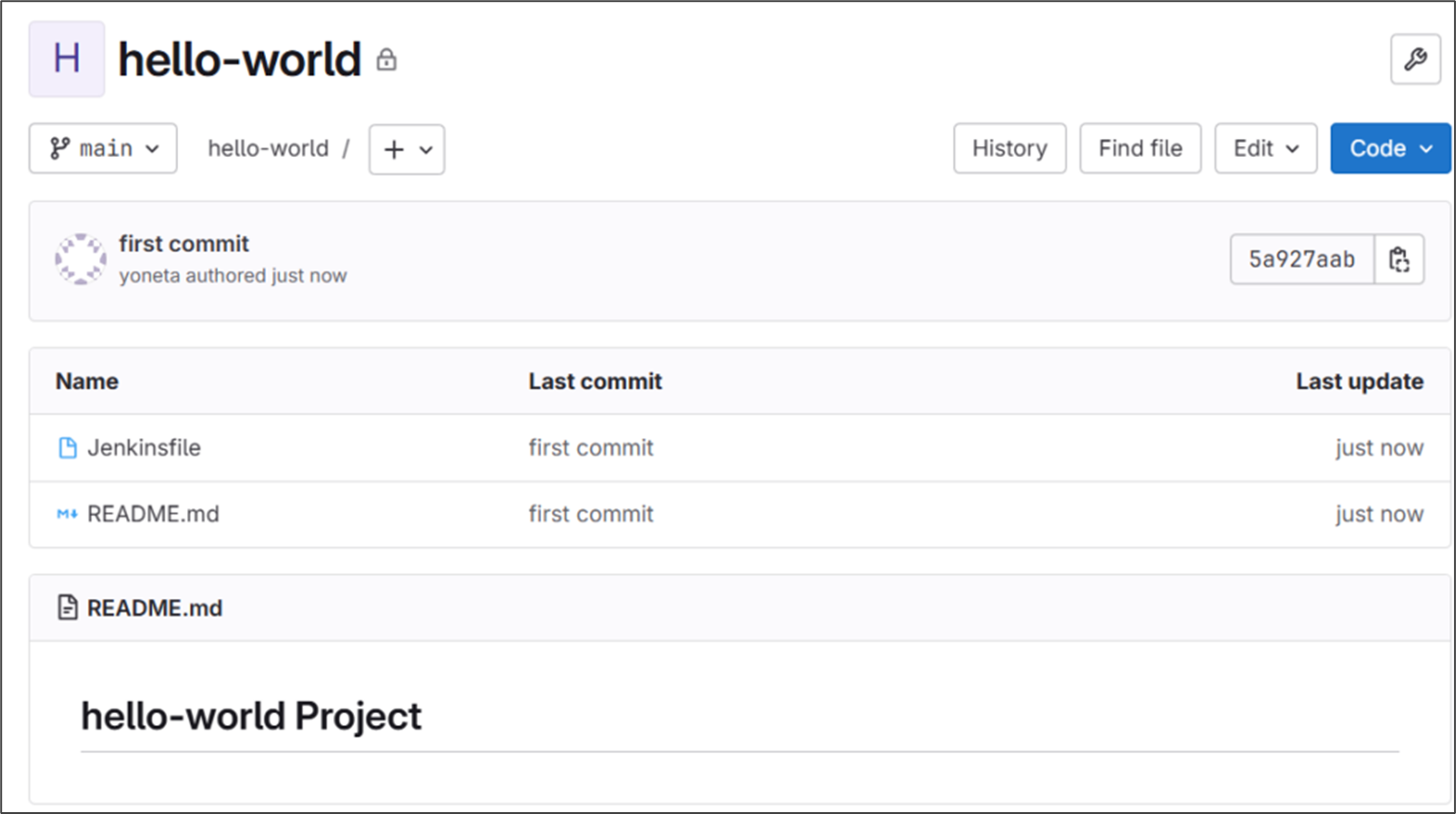Viewport: 1456px width, 814px height.
Task: Click the lock icon next to hello-world
Action: pos(388,60)
